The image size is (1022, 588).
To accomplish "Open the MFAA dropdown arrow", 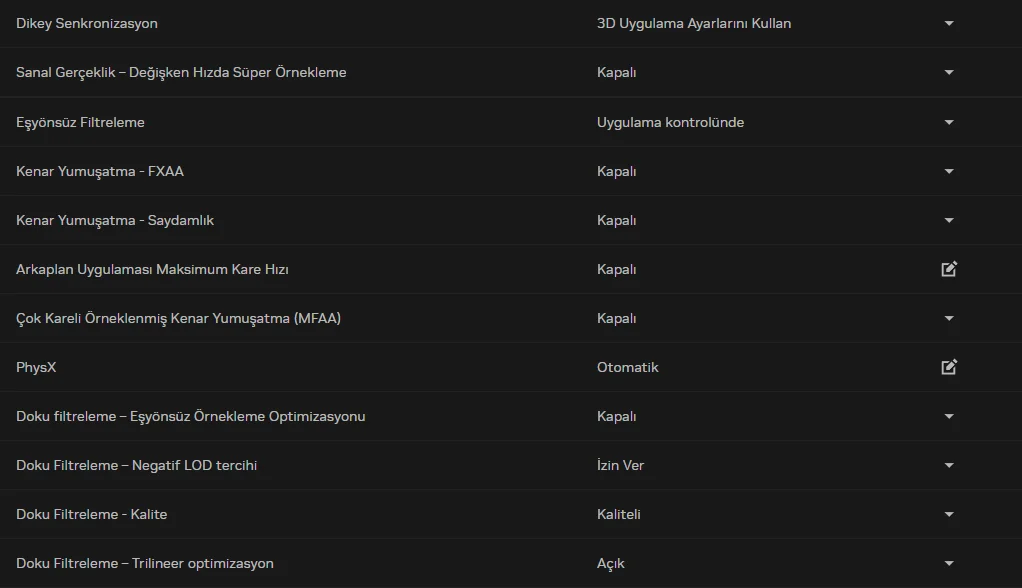I will tap(949, 318).
